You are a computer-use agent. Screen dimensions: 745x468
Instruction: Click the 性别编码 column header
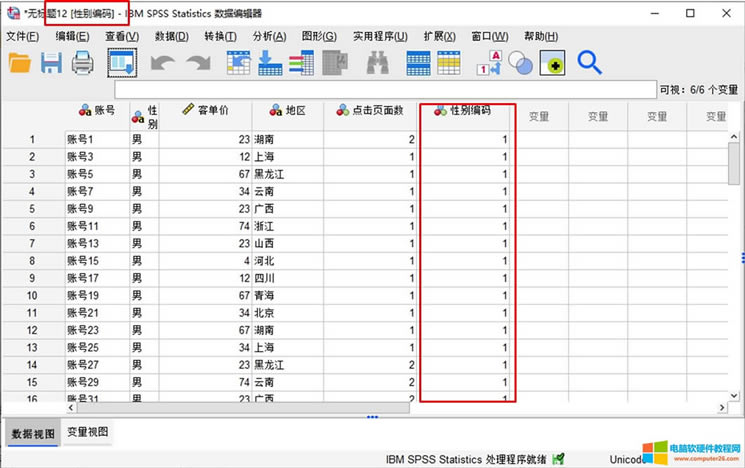(x=467, y=112)
